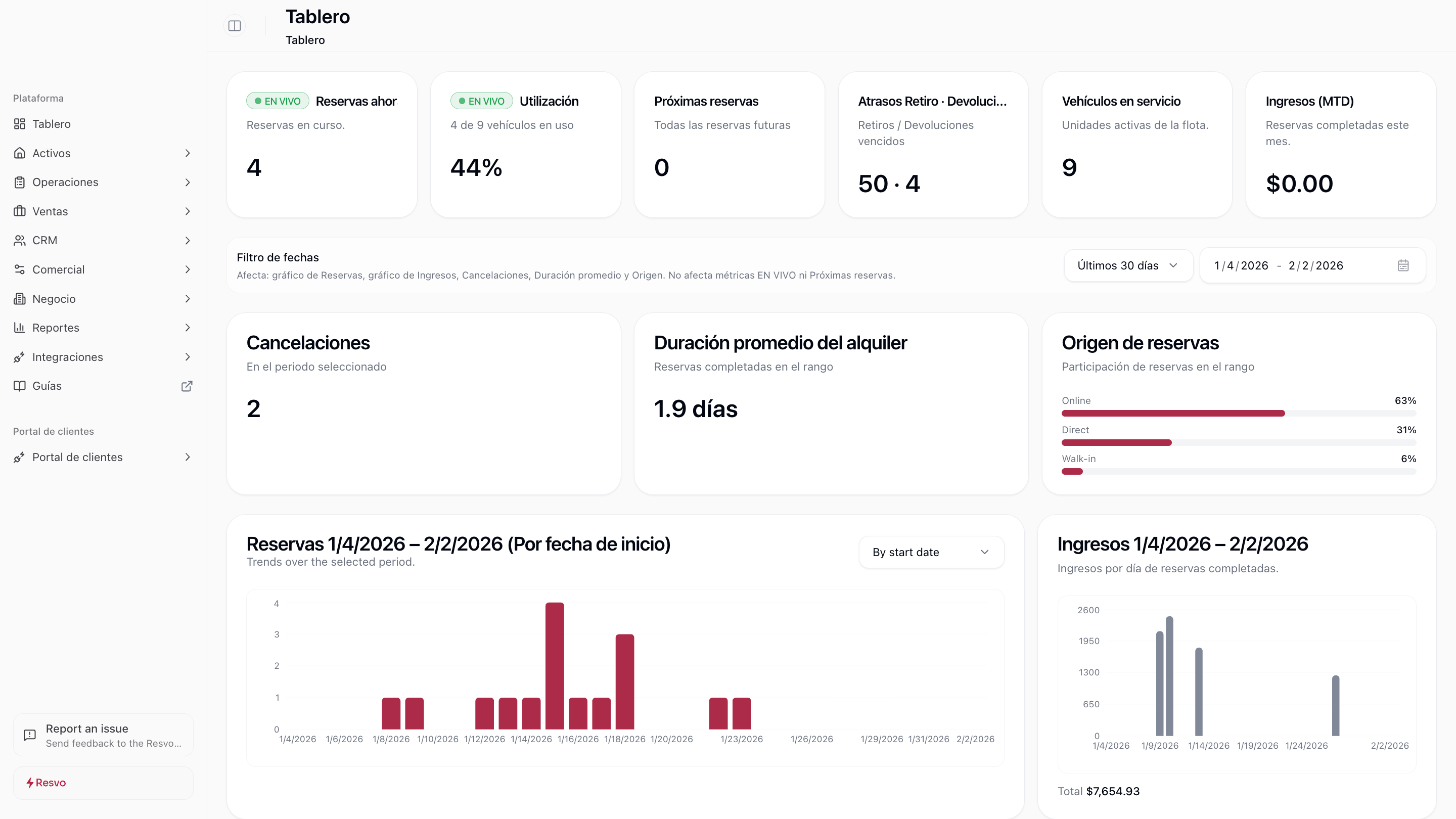Expand the Comercial submenu chevron
1456x819 pixels.
click(188, 269)
